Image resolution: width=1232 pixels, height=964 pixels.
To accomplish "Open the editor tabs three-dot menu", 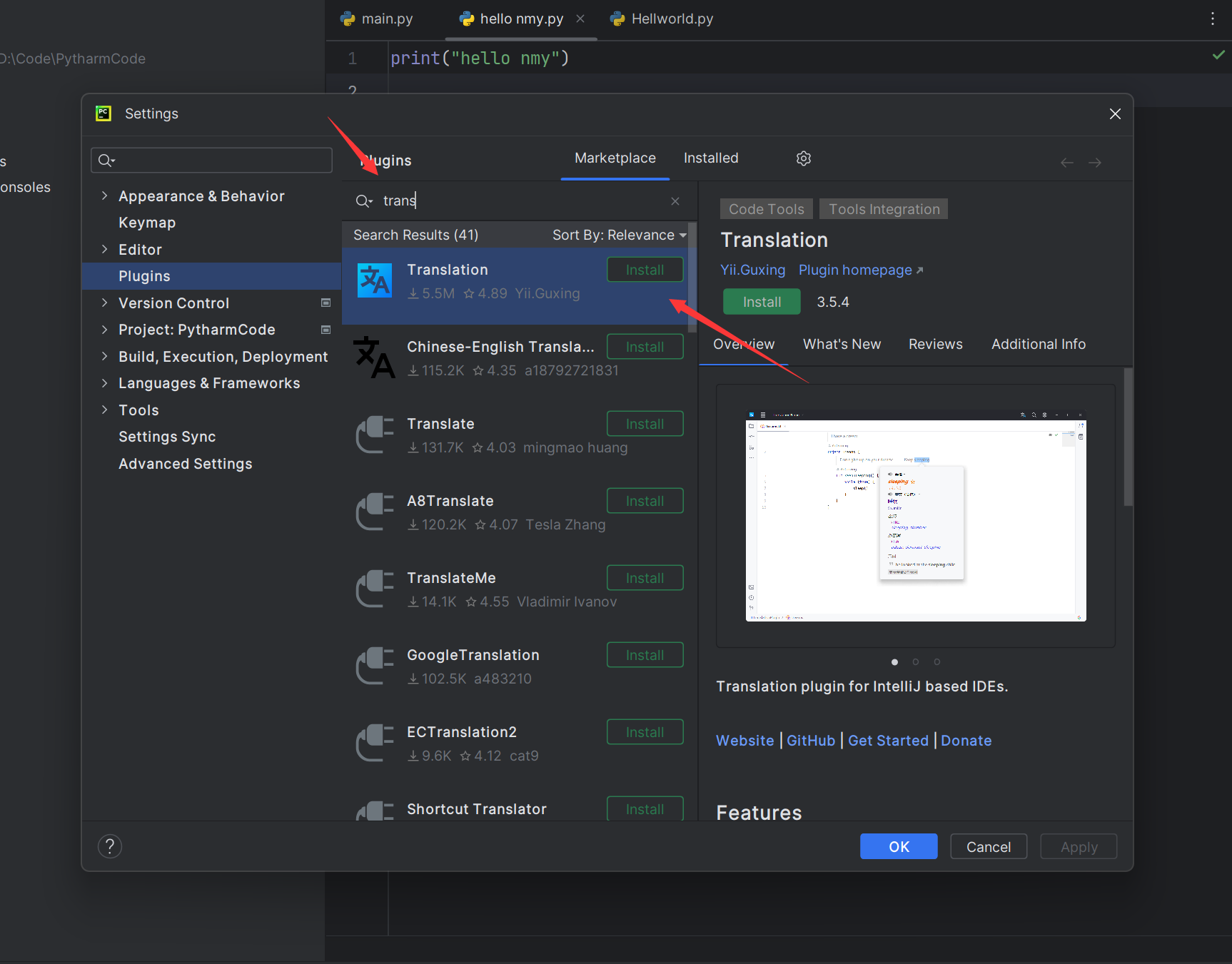I will 1212,19.
